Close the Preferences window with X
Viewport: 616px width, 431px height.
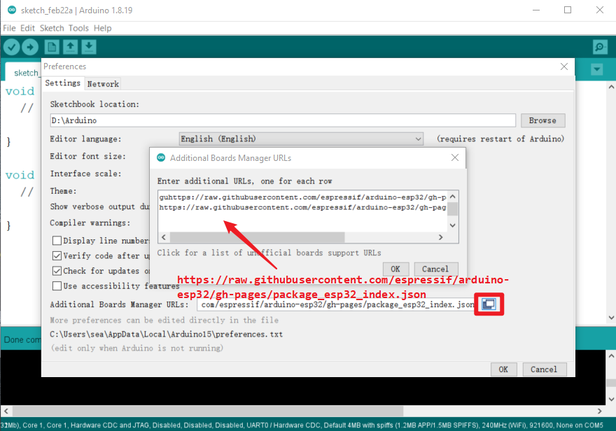click(562, 66)
